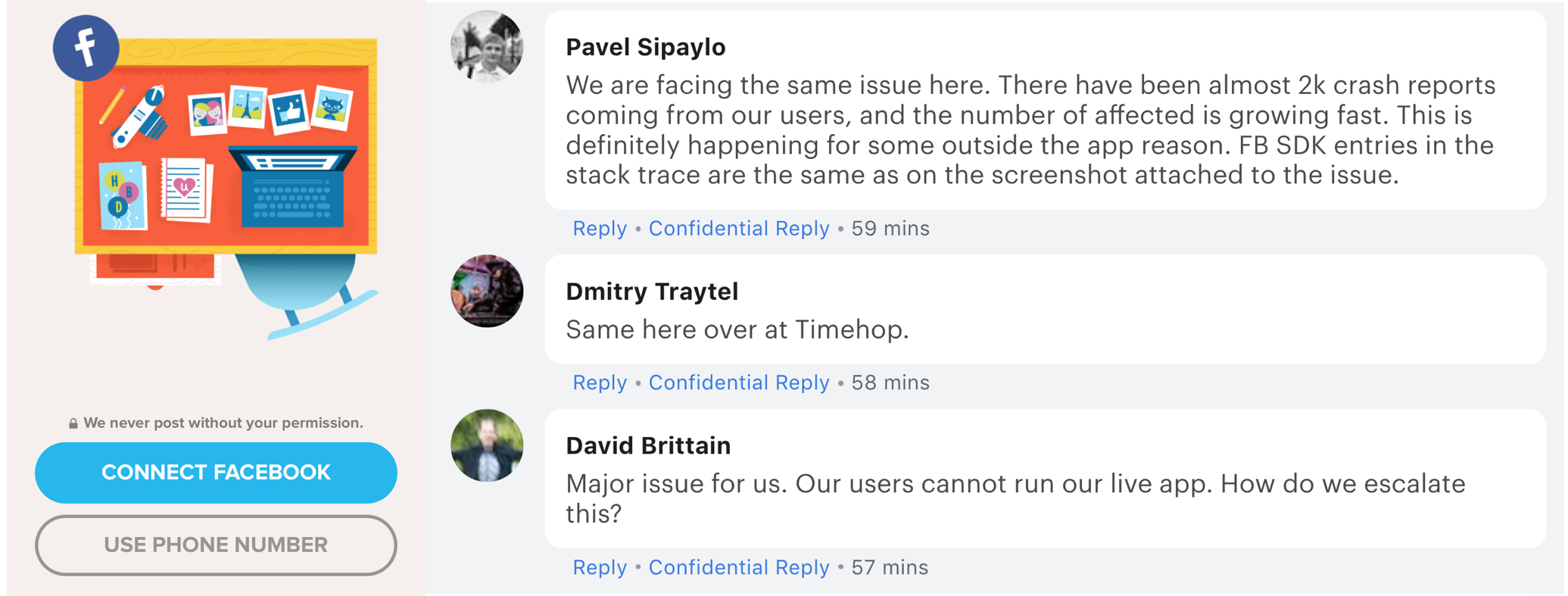The image size is (1568, 596).
Task: Reply to Dmitry Traytel's comment
Action: point(599,382)
